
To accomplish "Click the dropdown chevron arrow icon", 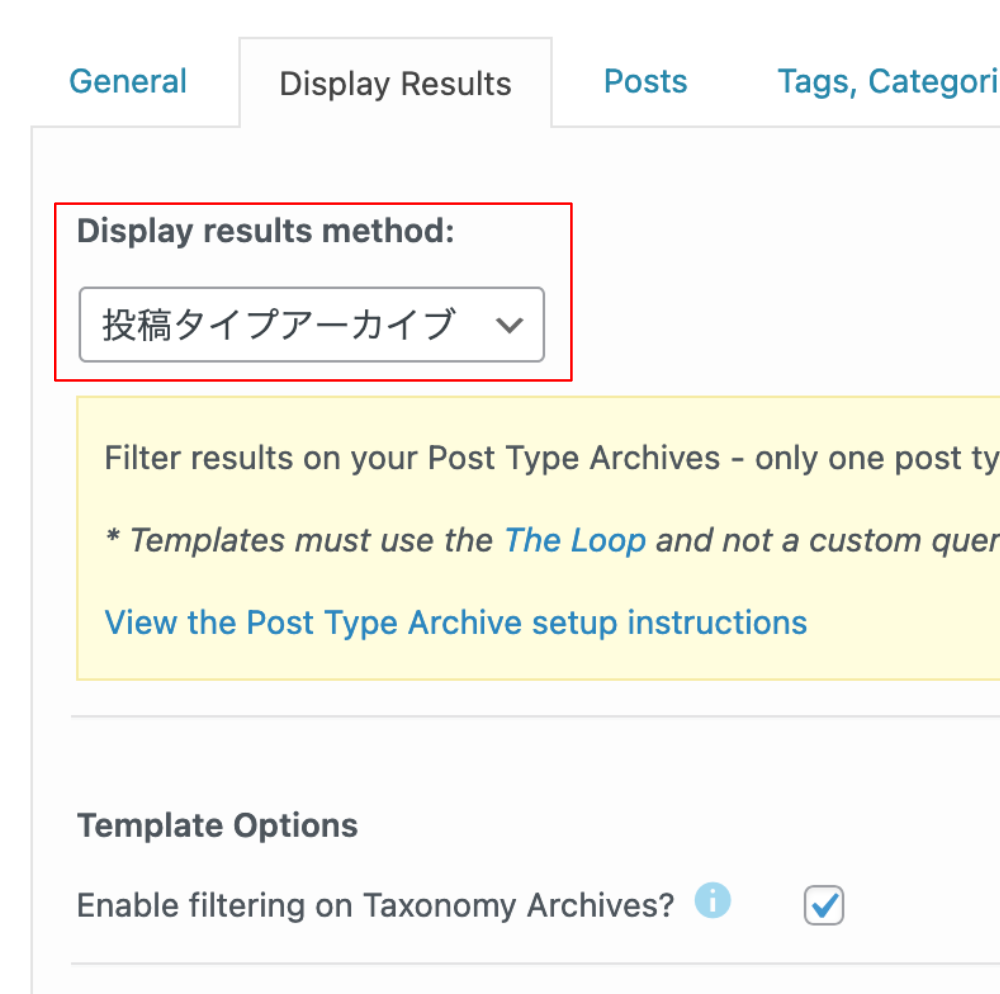I will [510, 325].
